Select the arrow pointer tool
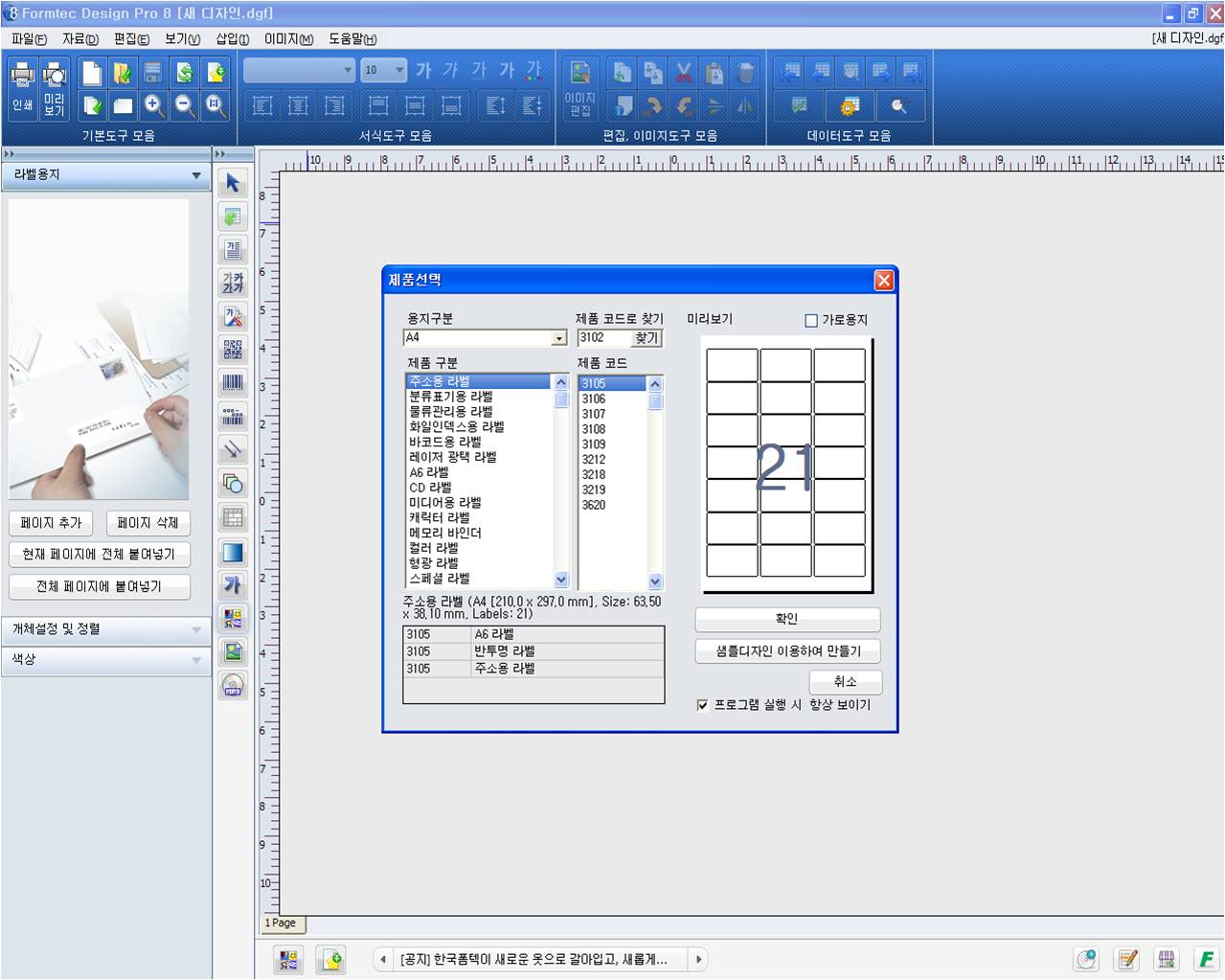This screenshot has height=980, width=1225. (233, 183)
